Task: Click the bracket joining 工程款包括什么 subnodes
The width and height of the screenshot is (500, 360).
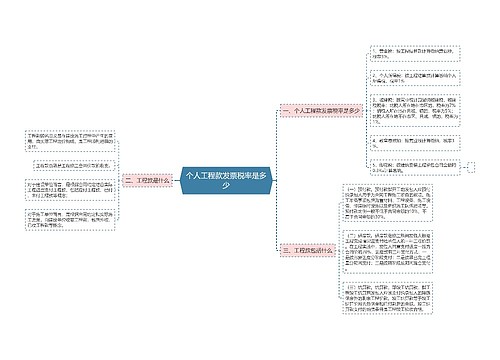Action: (339, 250)
